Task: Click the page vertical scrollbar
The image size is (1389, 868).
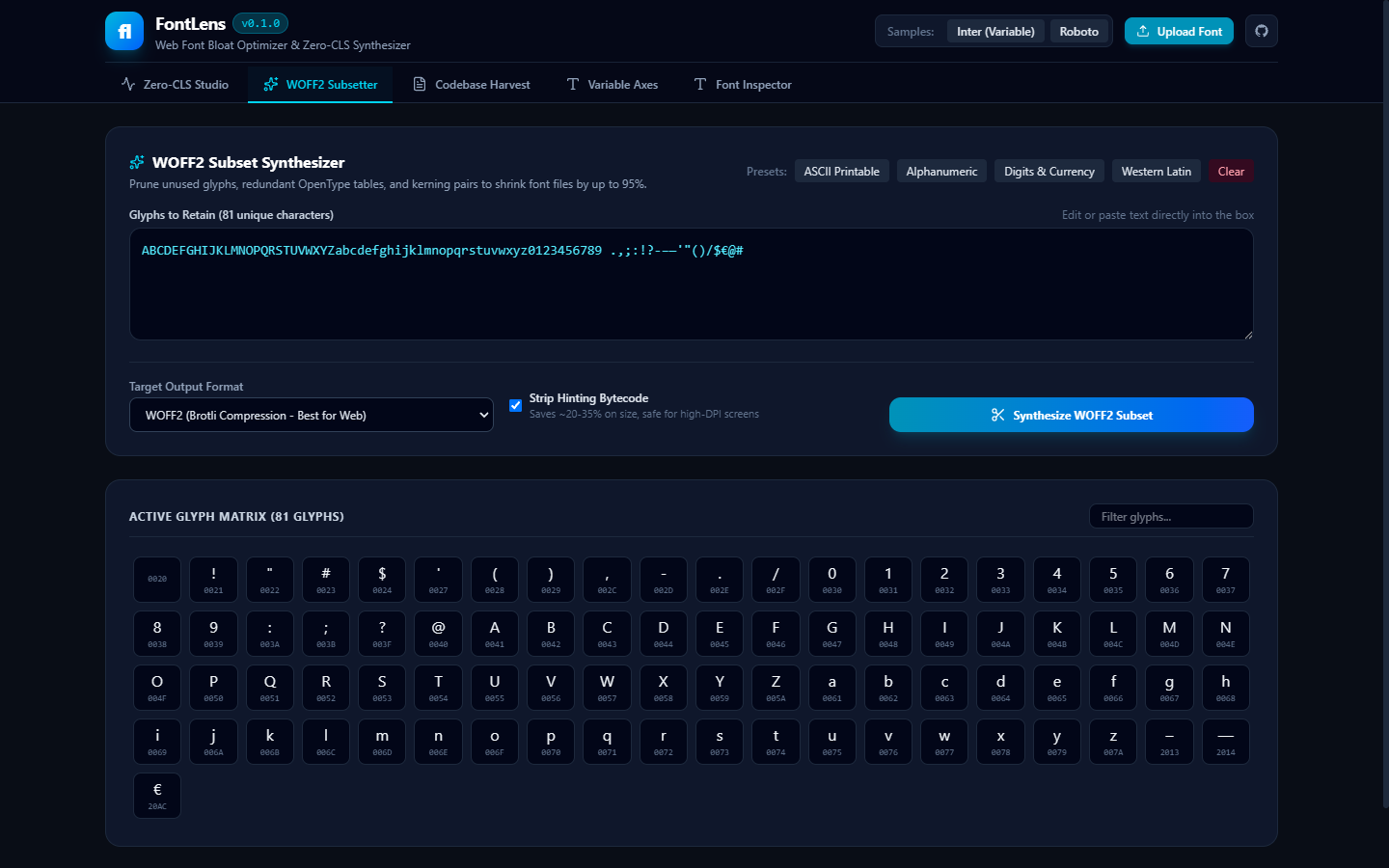Action: [1385, 405]
